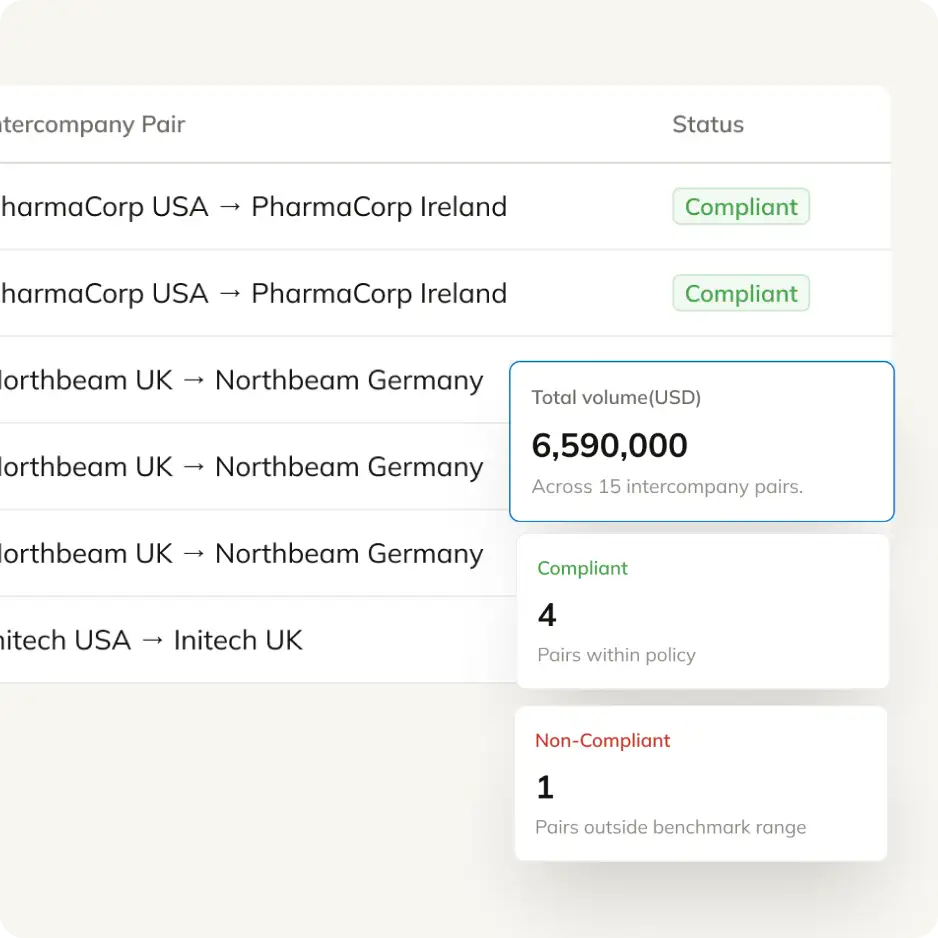This screenshot has height=938, width=938.
Task: Sort by the Status column header
Action: tap(708, 125)
